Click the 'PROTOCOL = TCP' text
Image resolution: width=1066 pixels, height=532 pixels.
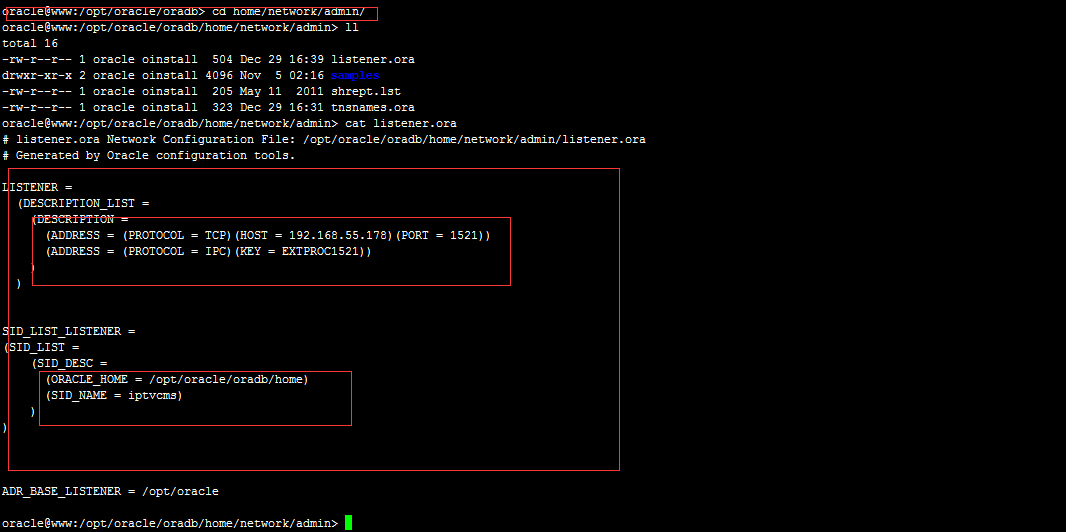coord(177,236)
